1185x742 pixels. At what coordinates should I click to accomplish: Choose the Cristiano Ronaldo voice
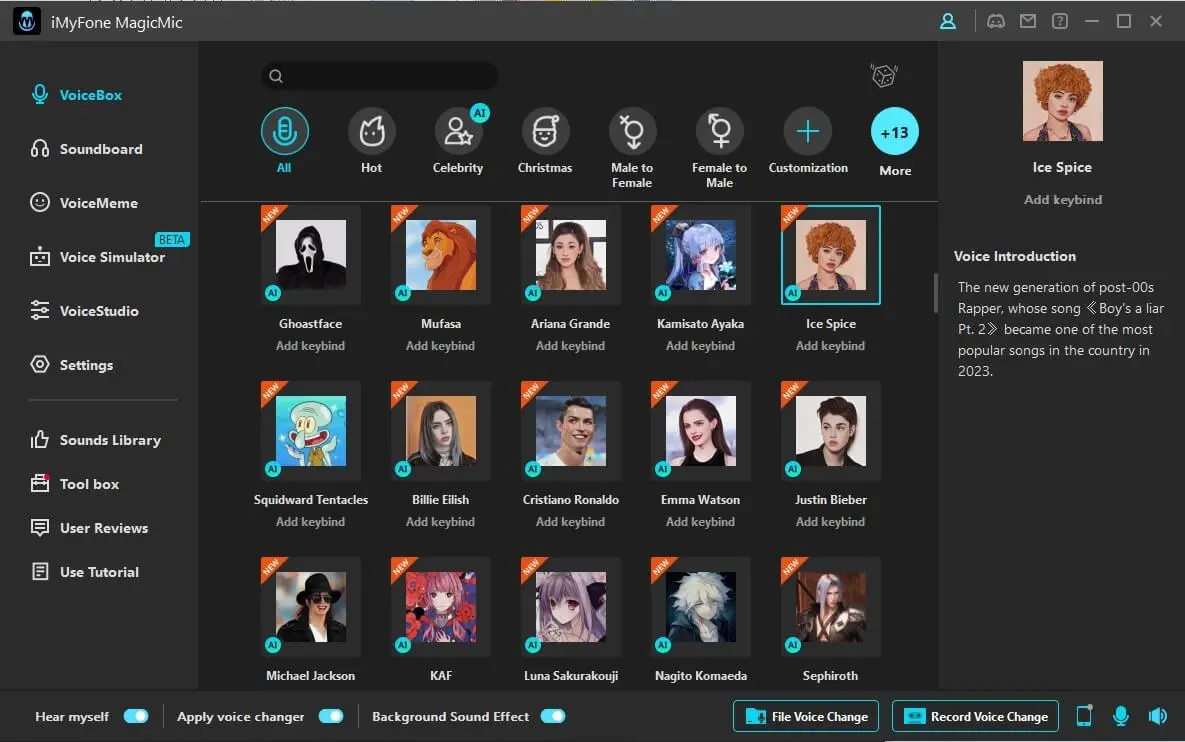(x=571, y=431)
